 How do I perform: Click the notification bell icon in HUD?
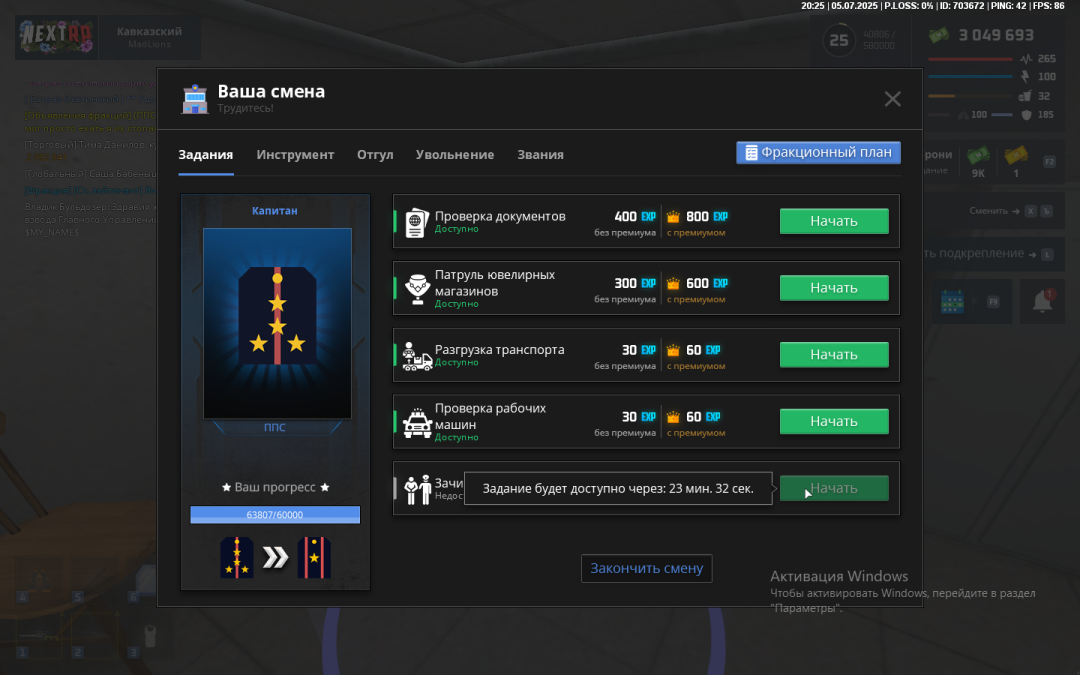pos(1042,301)
